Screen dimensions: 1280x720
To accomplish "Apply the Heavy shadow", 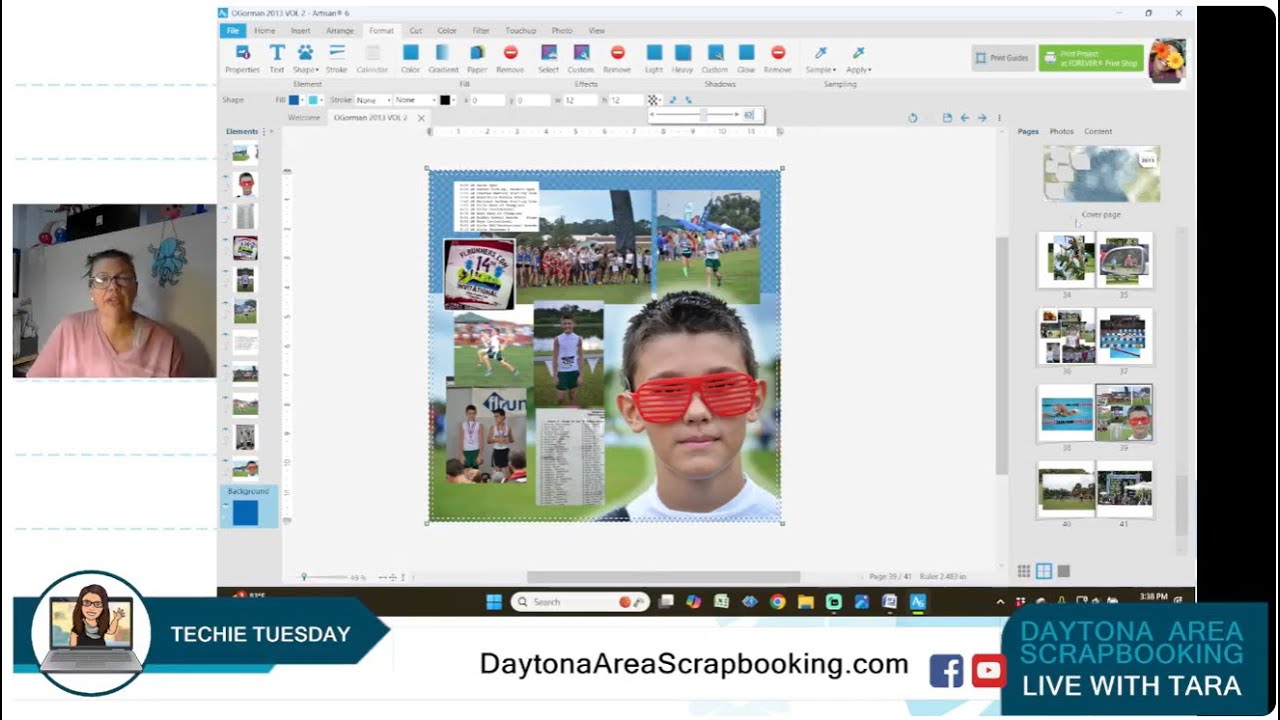I will 682,58.
